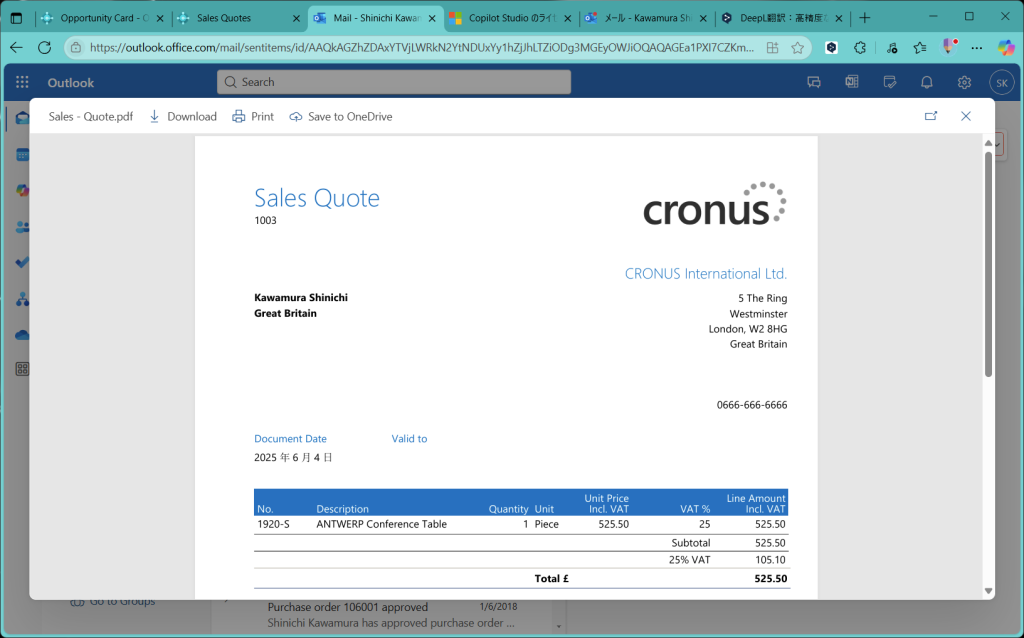Open the SK account profile menu
This screenshot has height=638, width=1024.
(1002, 83)
